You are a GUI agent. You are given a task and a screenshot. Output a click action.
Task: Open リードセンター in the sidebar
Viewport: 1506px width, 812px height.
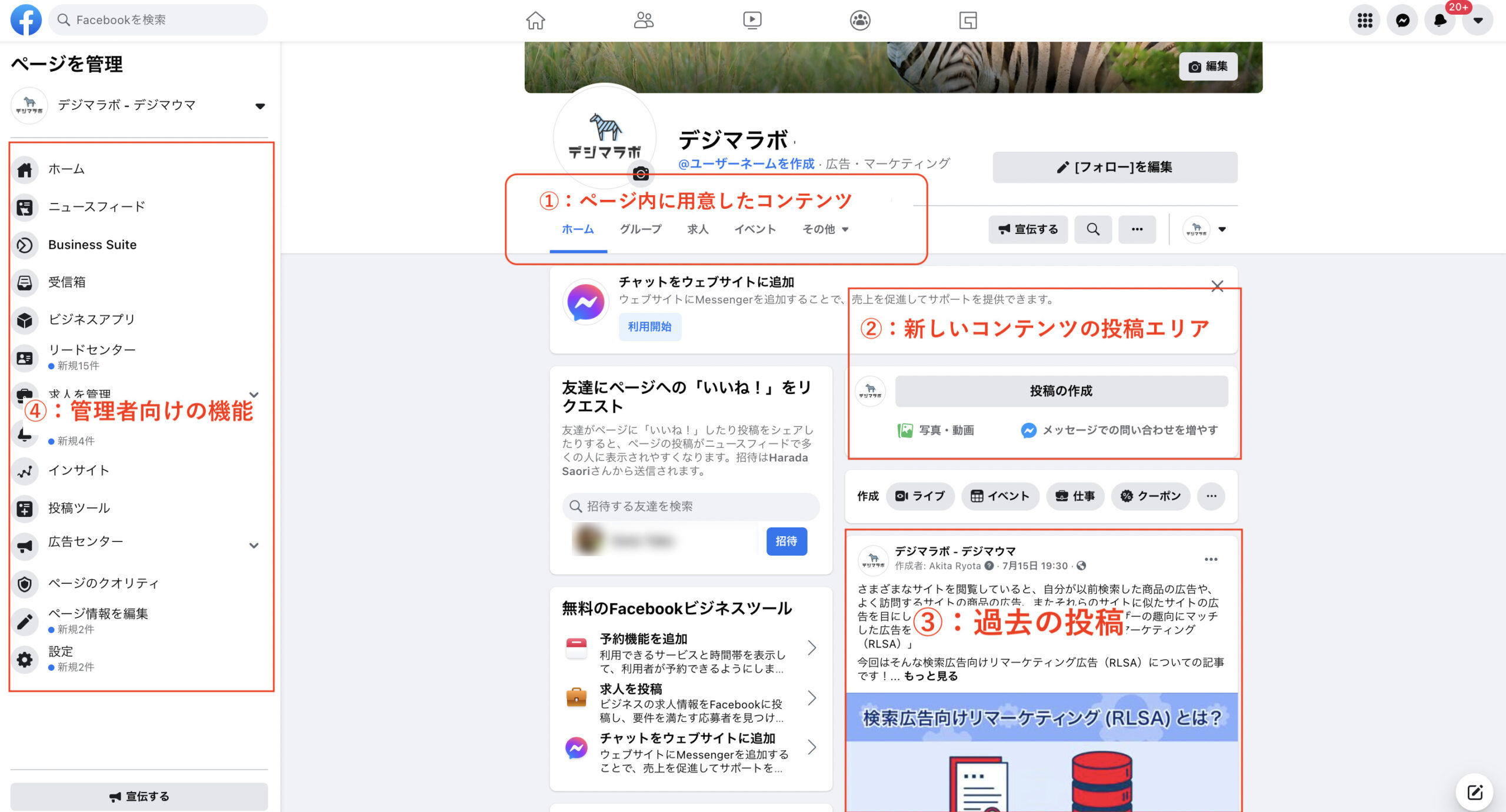(139, 357)
